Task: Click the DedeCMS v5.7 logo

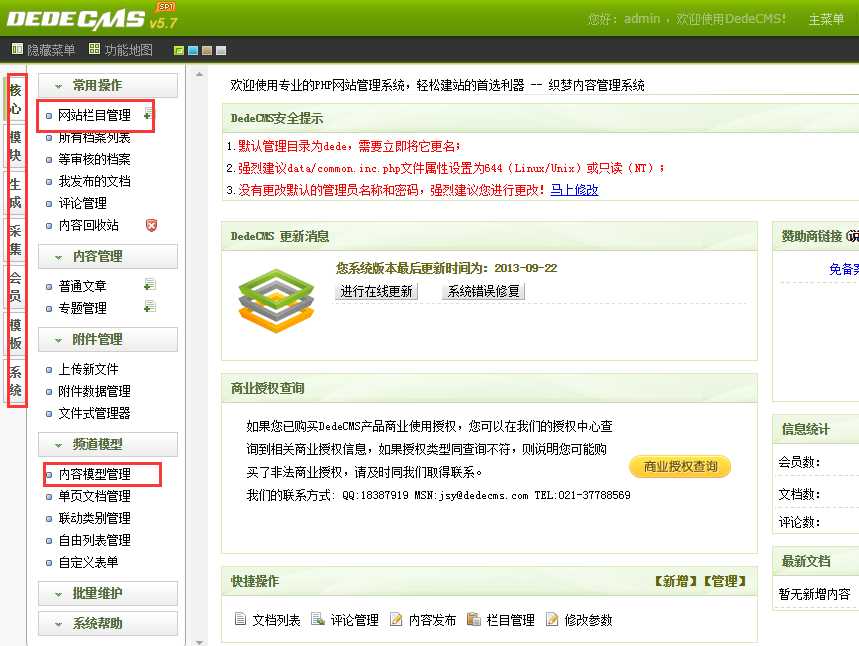Action: pyautogui.click(x=91, y=18)
